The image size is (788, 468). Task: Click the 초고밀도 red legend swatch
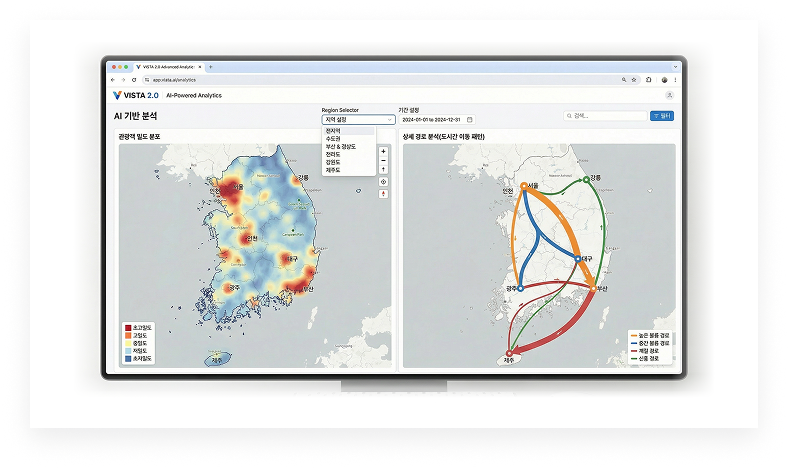128,327
